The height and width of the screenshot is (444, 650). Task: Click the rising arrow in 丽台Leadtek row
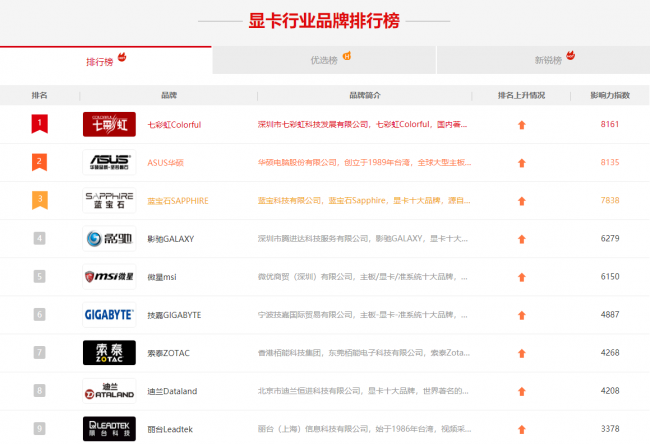point(522,429)
